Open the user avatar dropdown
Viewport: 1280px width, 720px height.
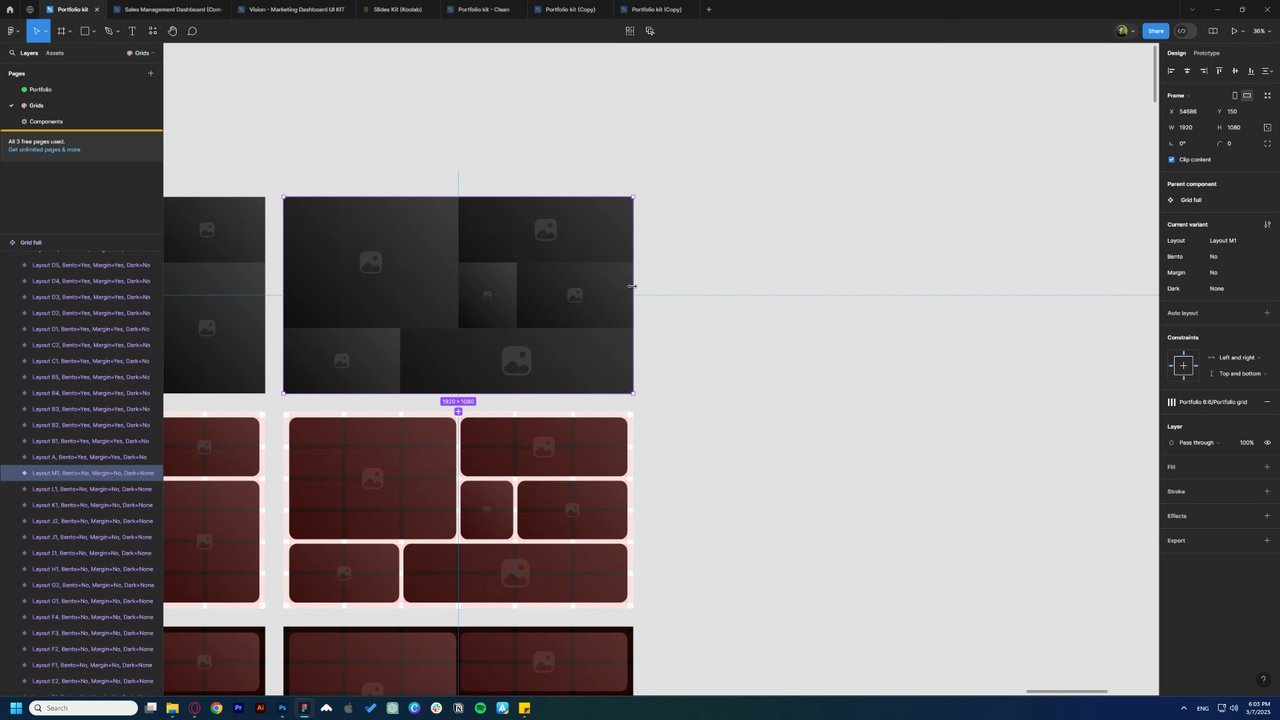click(1125, 31)
